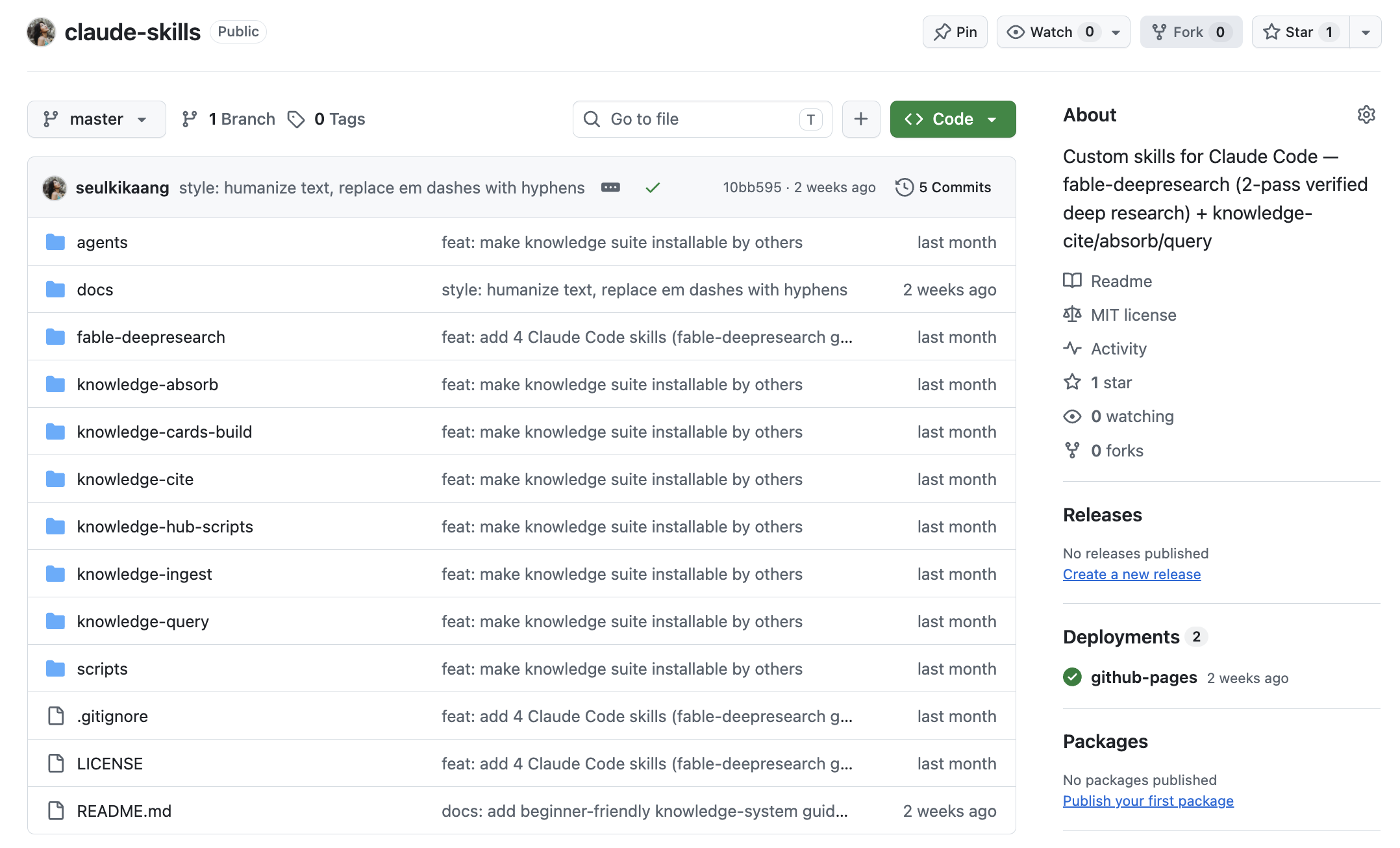This screenshot has width=1400, height=848.
Task: Click the clock icon beside 5 Commits
Action: 904,188
